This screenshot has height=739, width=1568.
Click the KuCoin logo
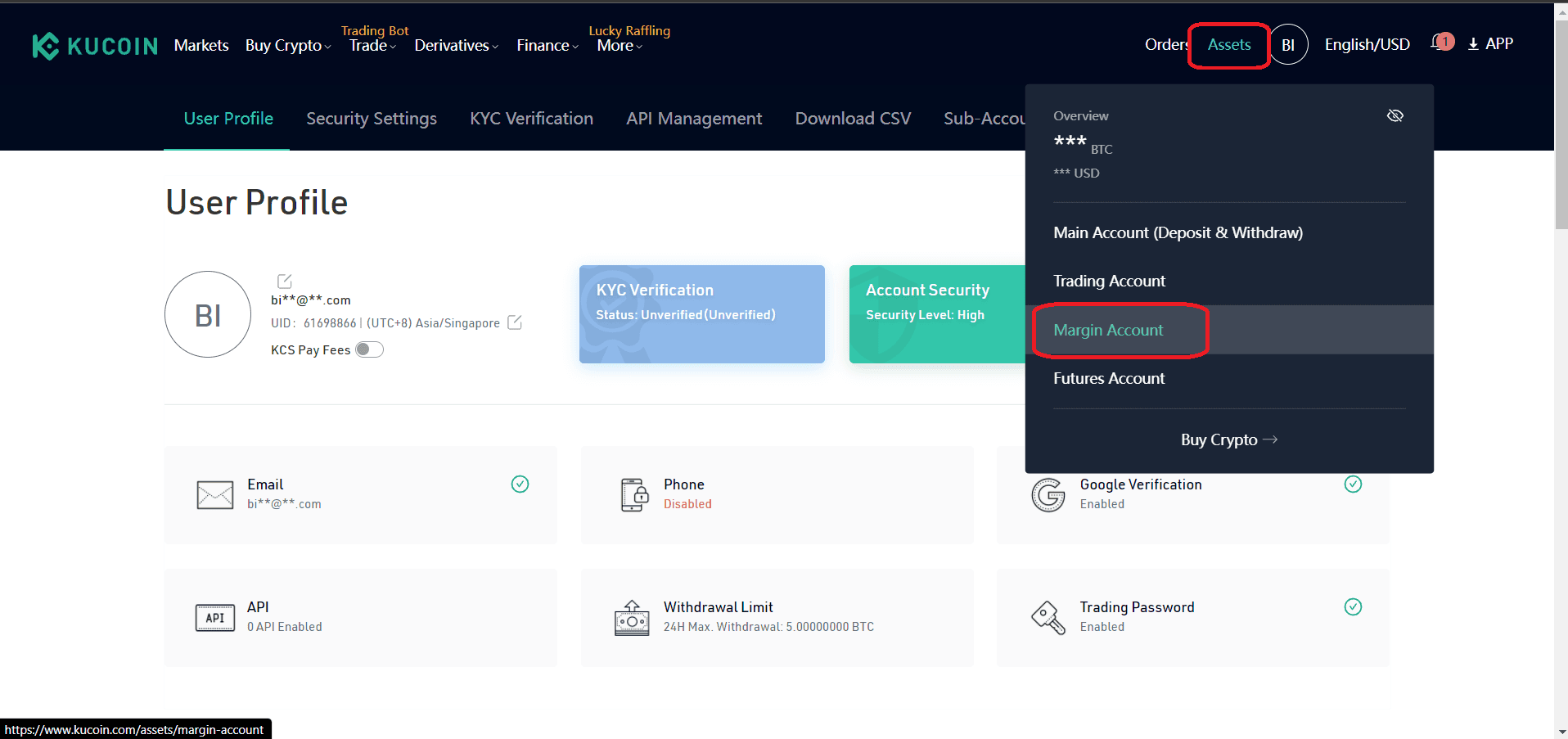(95, 46)
